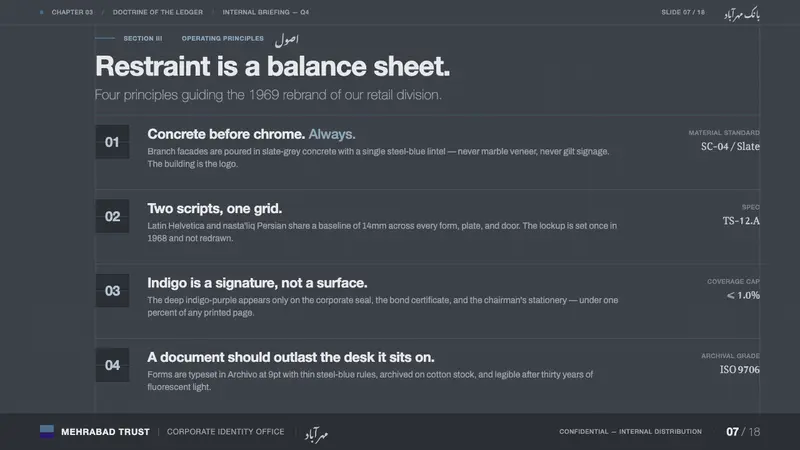The width and height of the screenshot is (800, 450).
Task: Click the Operating Principles label
Action: 222,38
